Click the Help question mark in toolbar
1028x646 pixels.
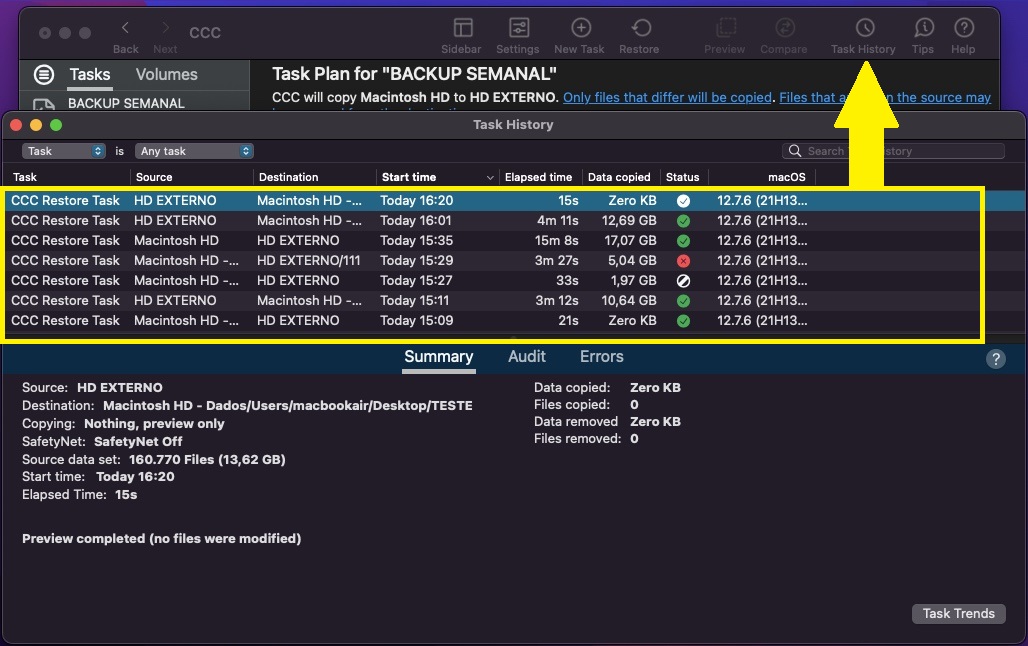click(964, 29)
